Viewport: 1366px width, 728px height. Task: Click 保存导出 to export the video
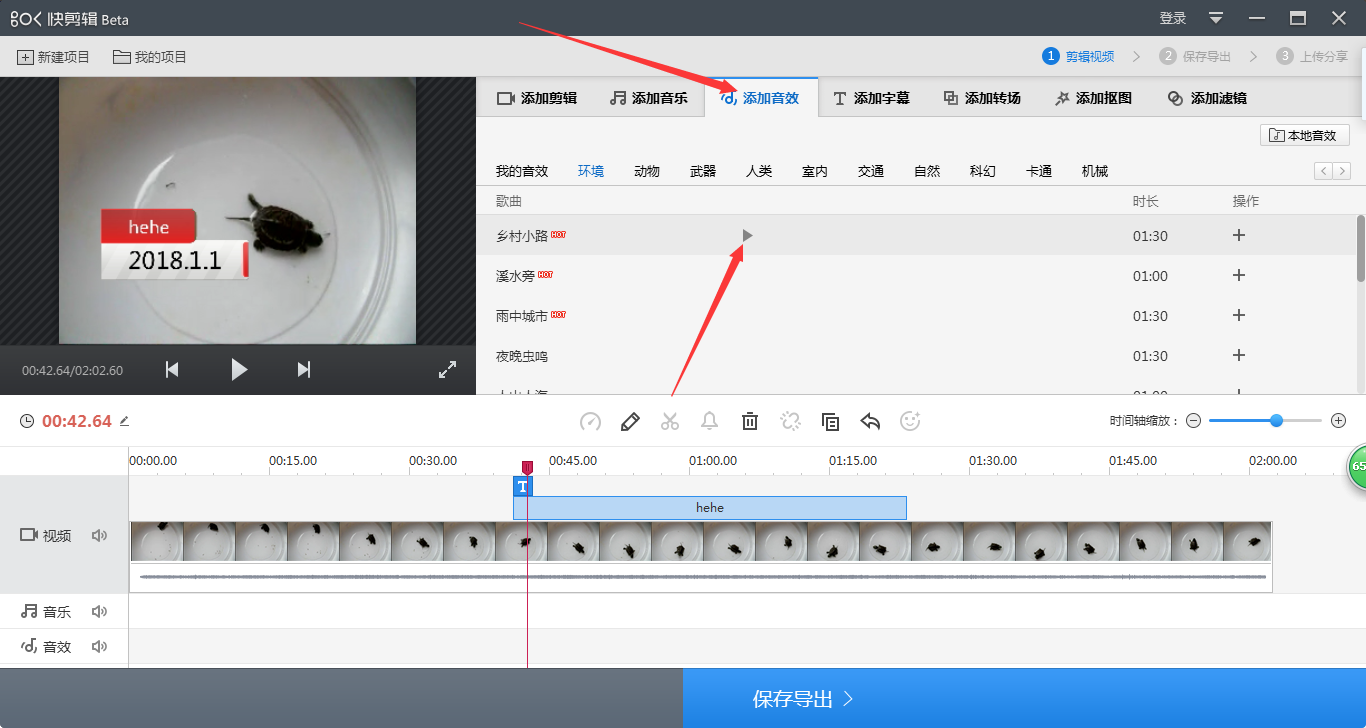(x=800, y=699)
